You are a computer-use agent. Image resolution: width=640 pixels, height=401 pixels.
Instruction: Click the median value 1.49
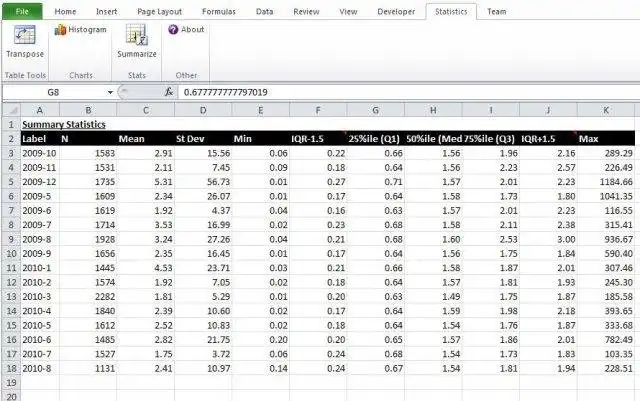click(433, 297)
